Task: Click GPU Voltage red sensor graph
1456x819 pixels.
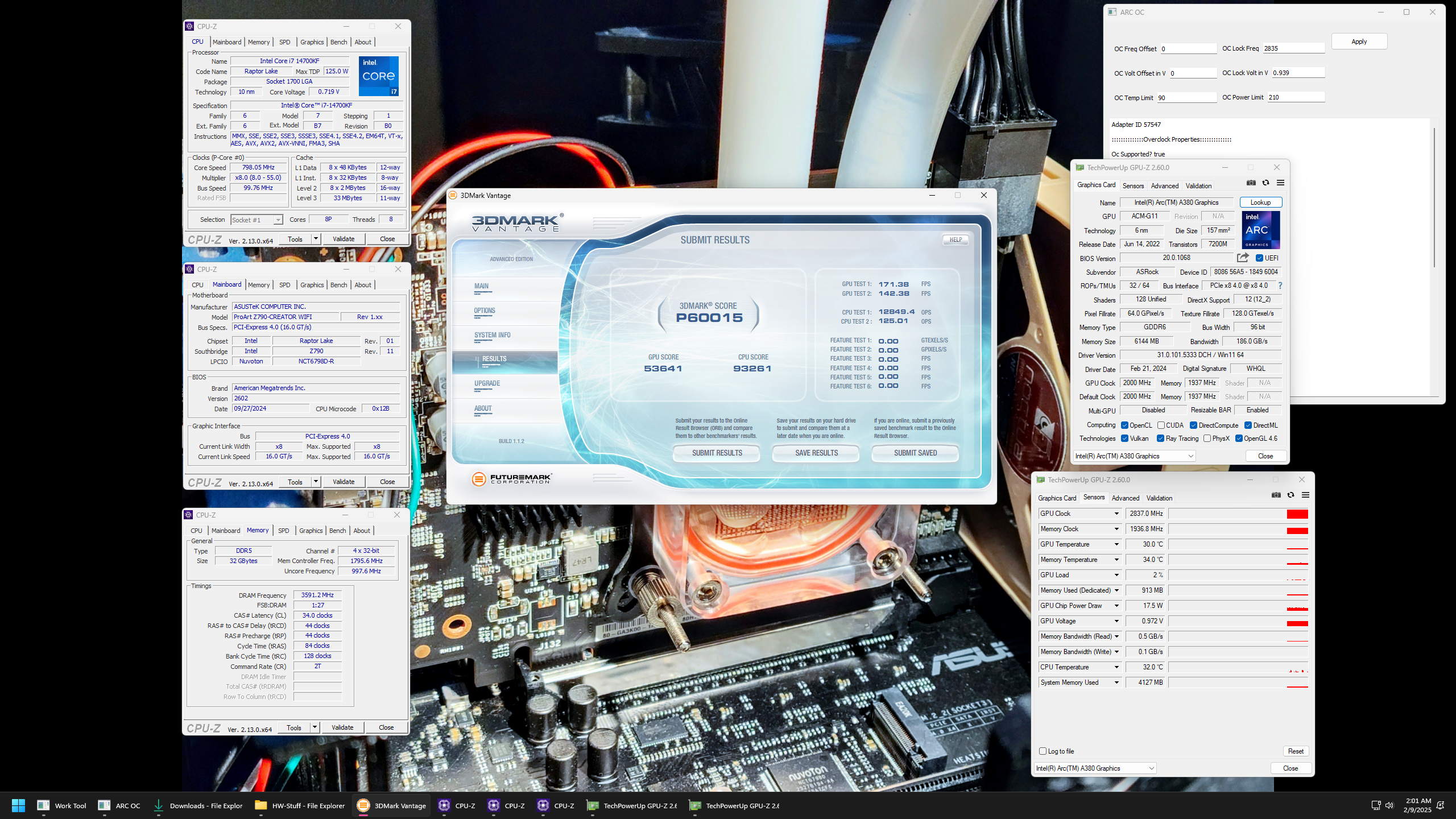Action: (x=1297, y=623)
